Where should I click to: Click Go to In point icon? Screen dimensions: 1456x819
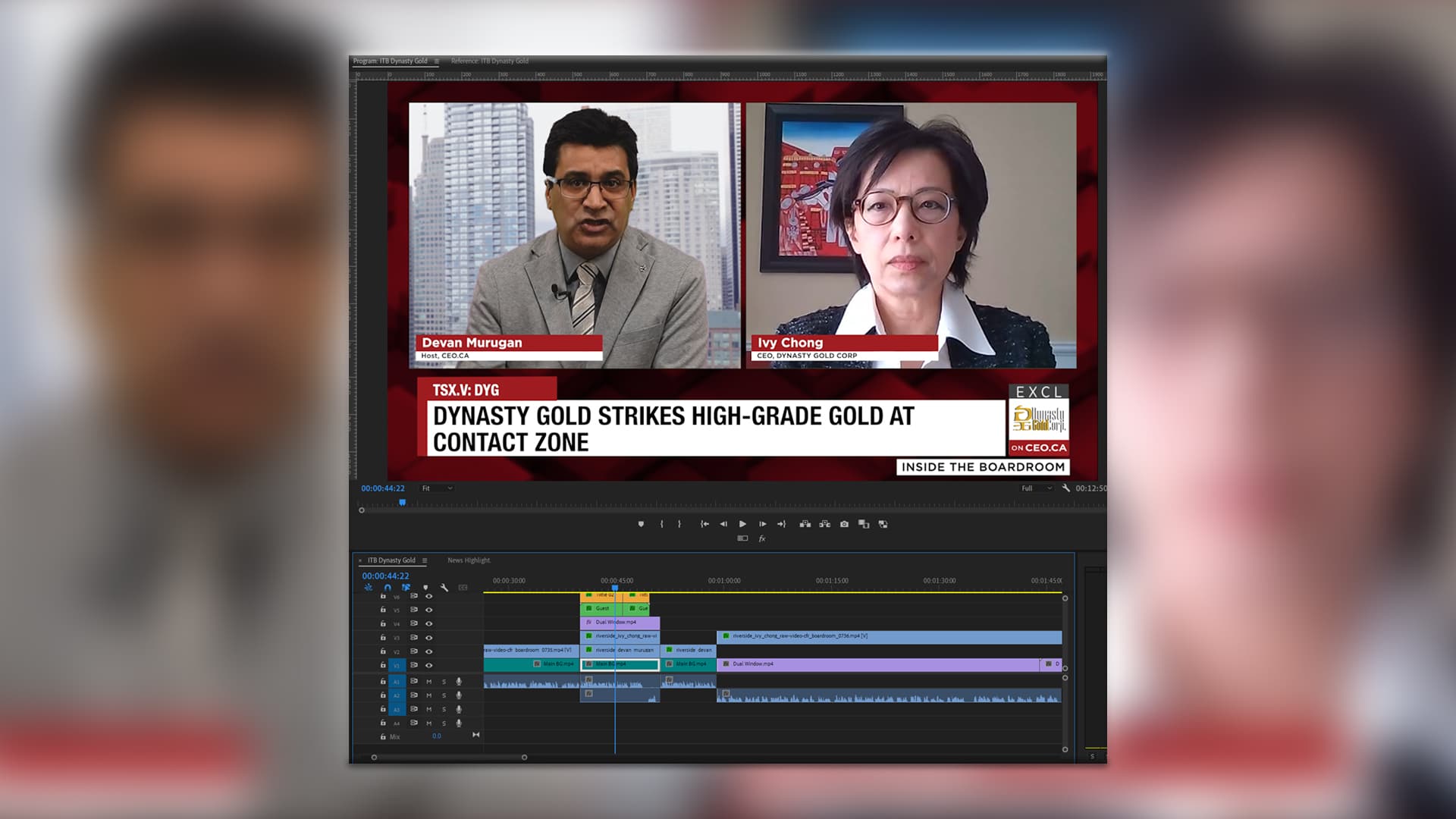click(x=704, y=524)
